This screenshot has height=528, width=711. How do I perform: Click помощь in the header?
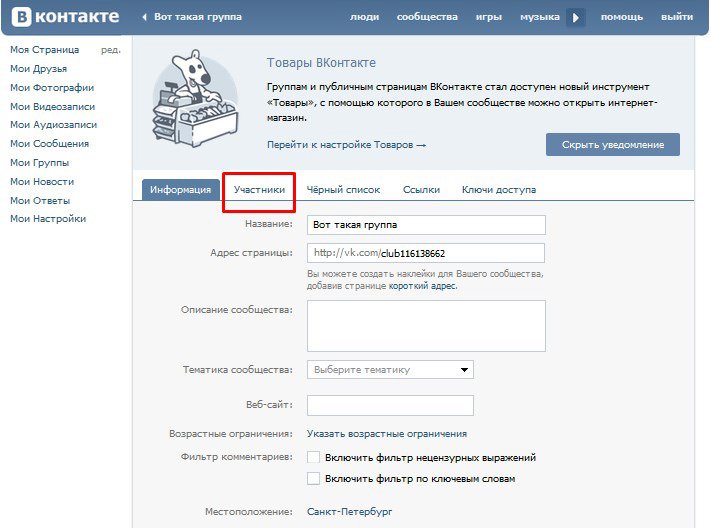(x=622, y=17)
